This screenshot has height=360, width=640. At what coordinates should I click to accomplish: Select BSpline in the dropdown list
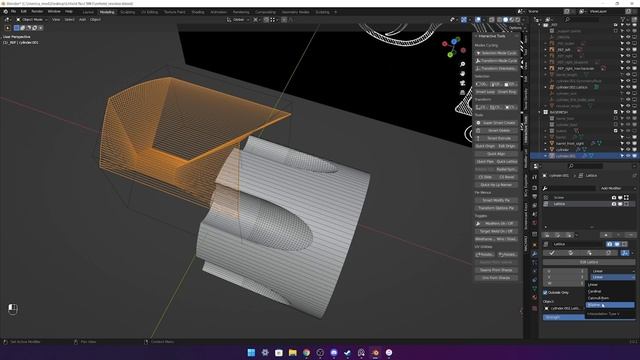610,305
